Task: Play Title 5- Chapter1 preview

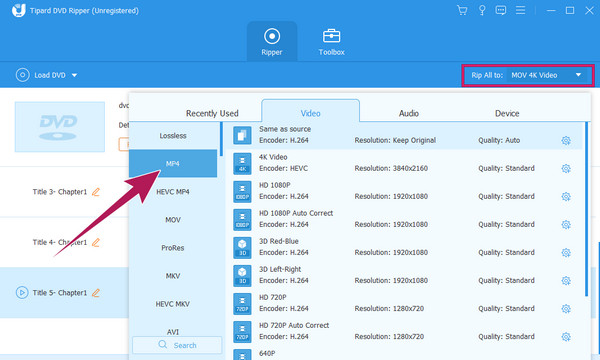Action: click(22, 293)
